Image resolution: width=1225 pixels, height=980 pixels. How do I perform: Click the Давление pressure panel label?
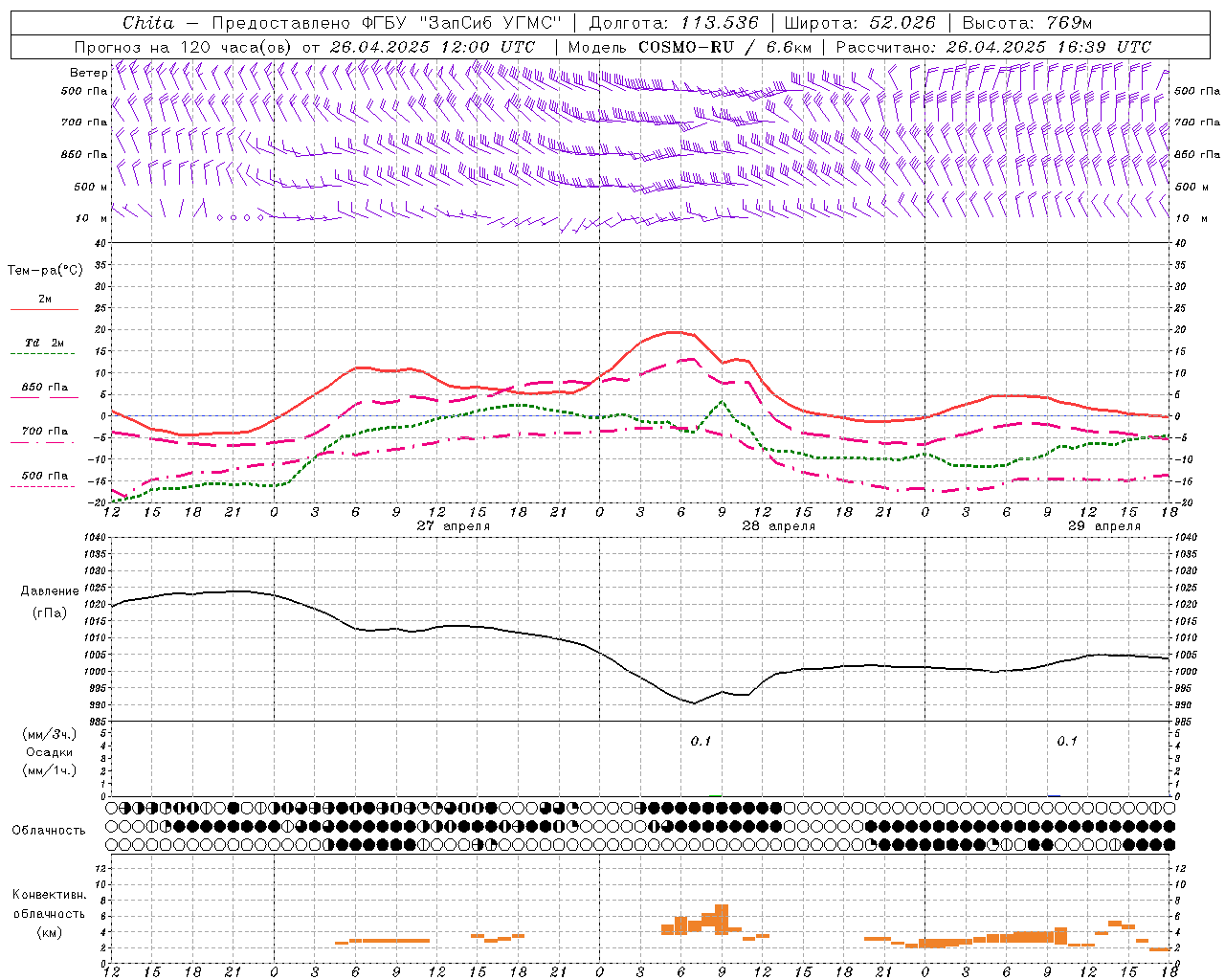[x=50, y=591]
